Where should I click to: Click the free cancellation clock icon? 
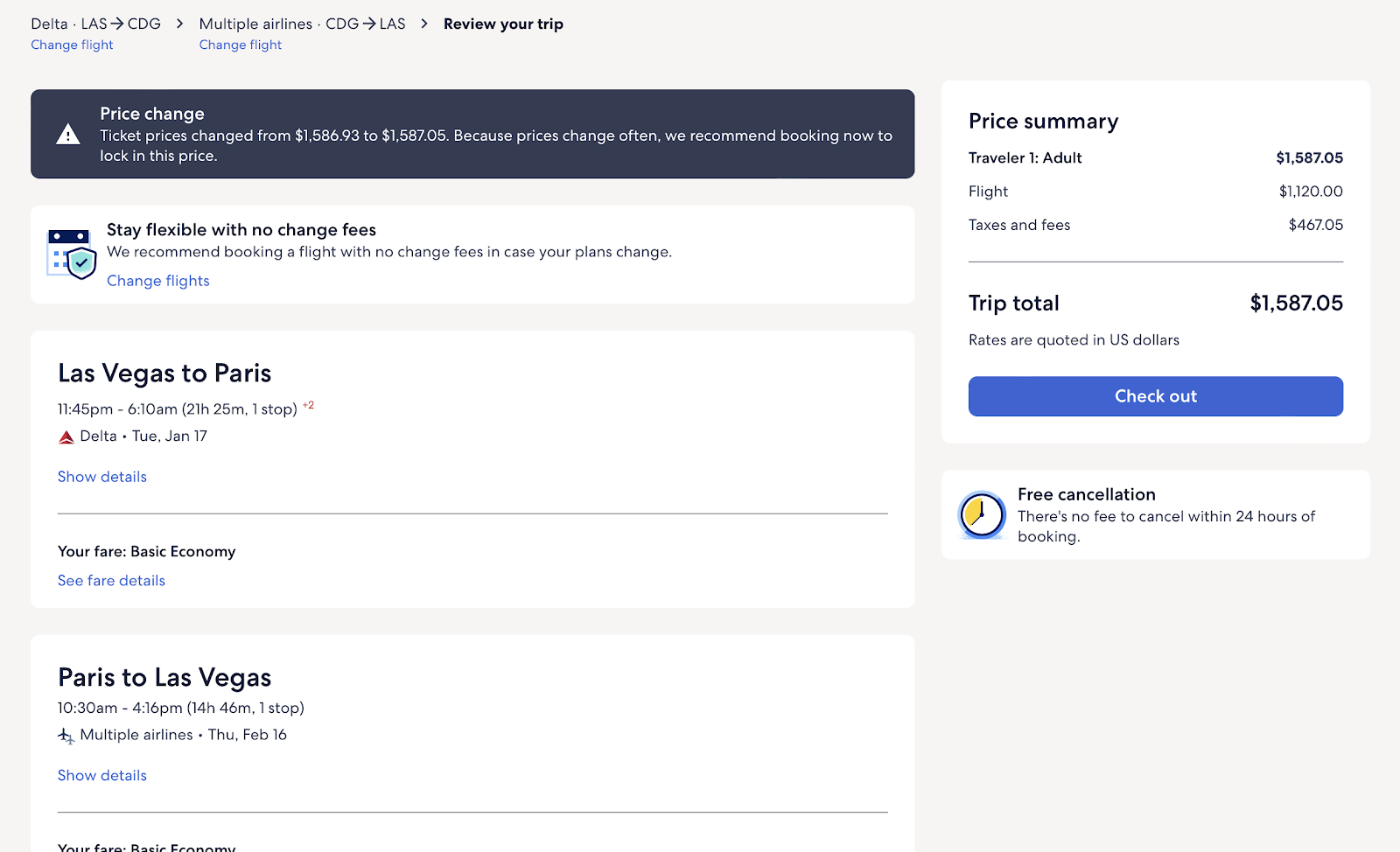982,514
